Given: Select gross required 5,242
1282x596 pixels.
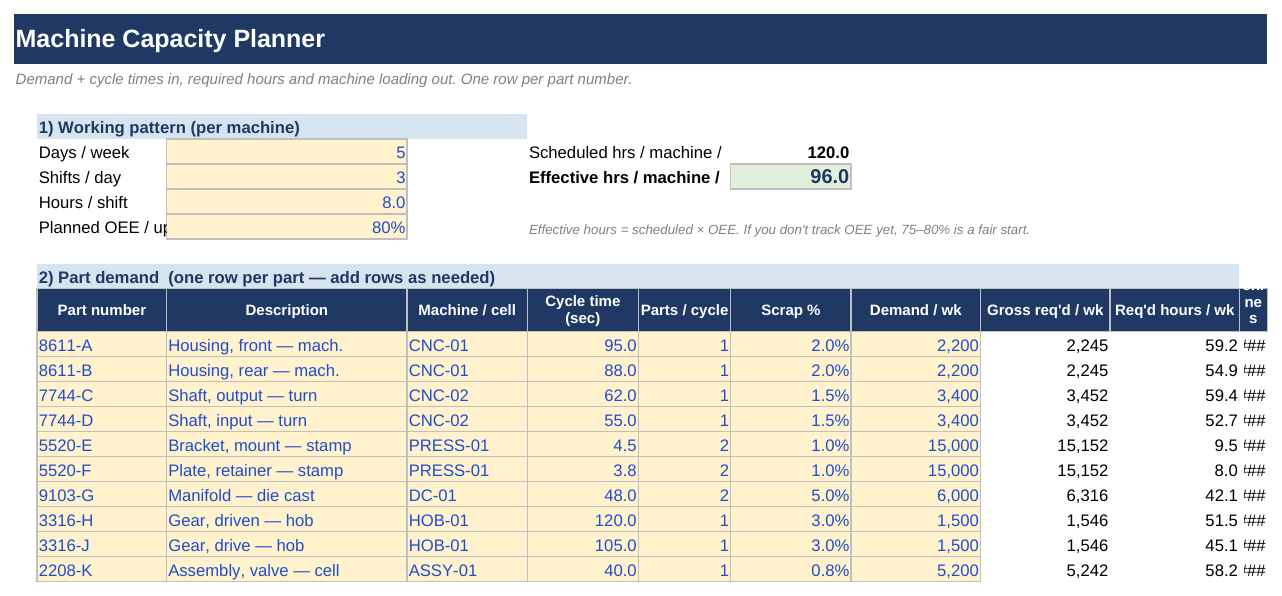Looking at the screenshot, I should (x=1045, y=570).
